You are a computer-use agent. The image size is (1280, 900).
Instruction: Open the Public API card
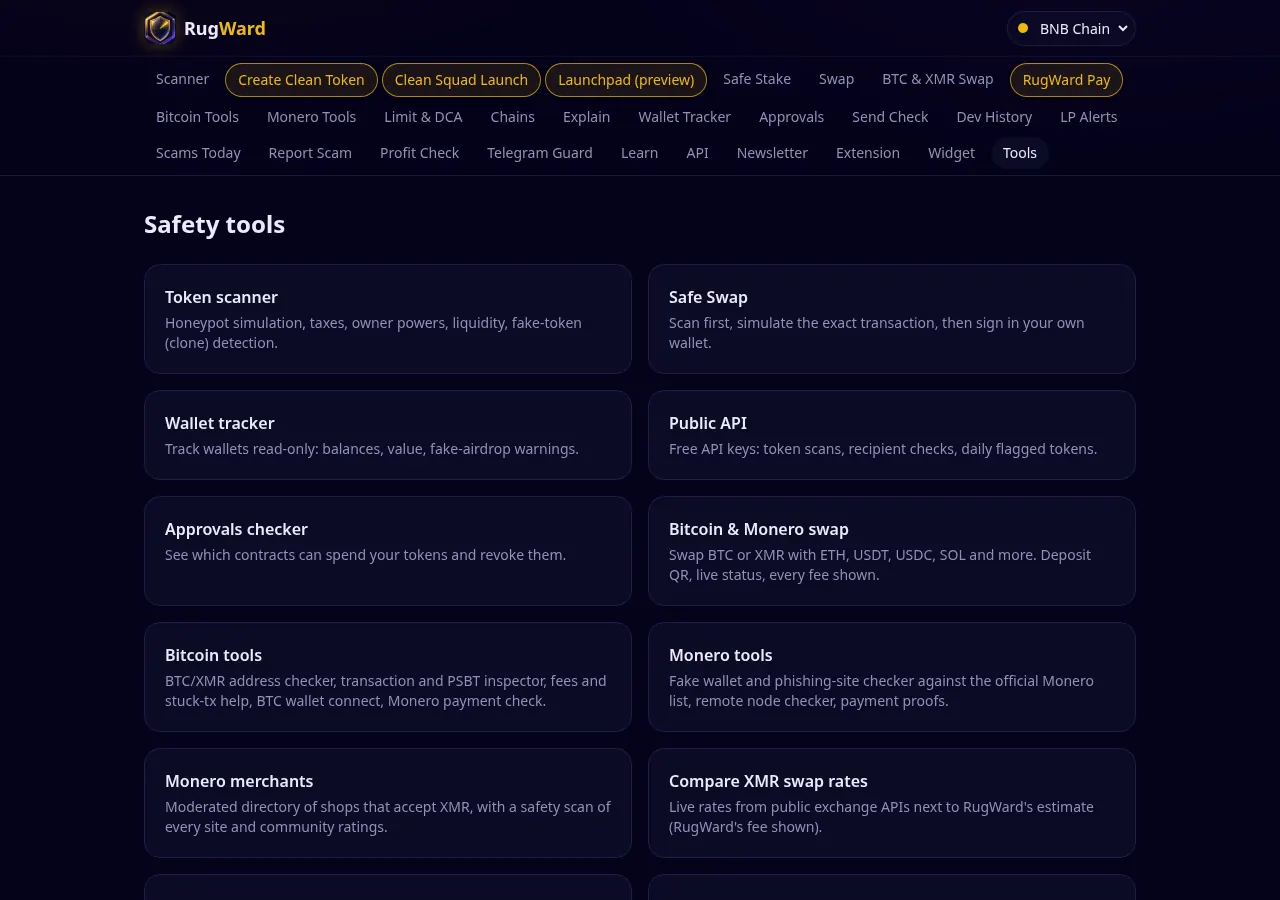892,435
